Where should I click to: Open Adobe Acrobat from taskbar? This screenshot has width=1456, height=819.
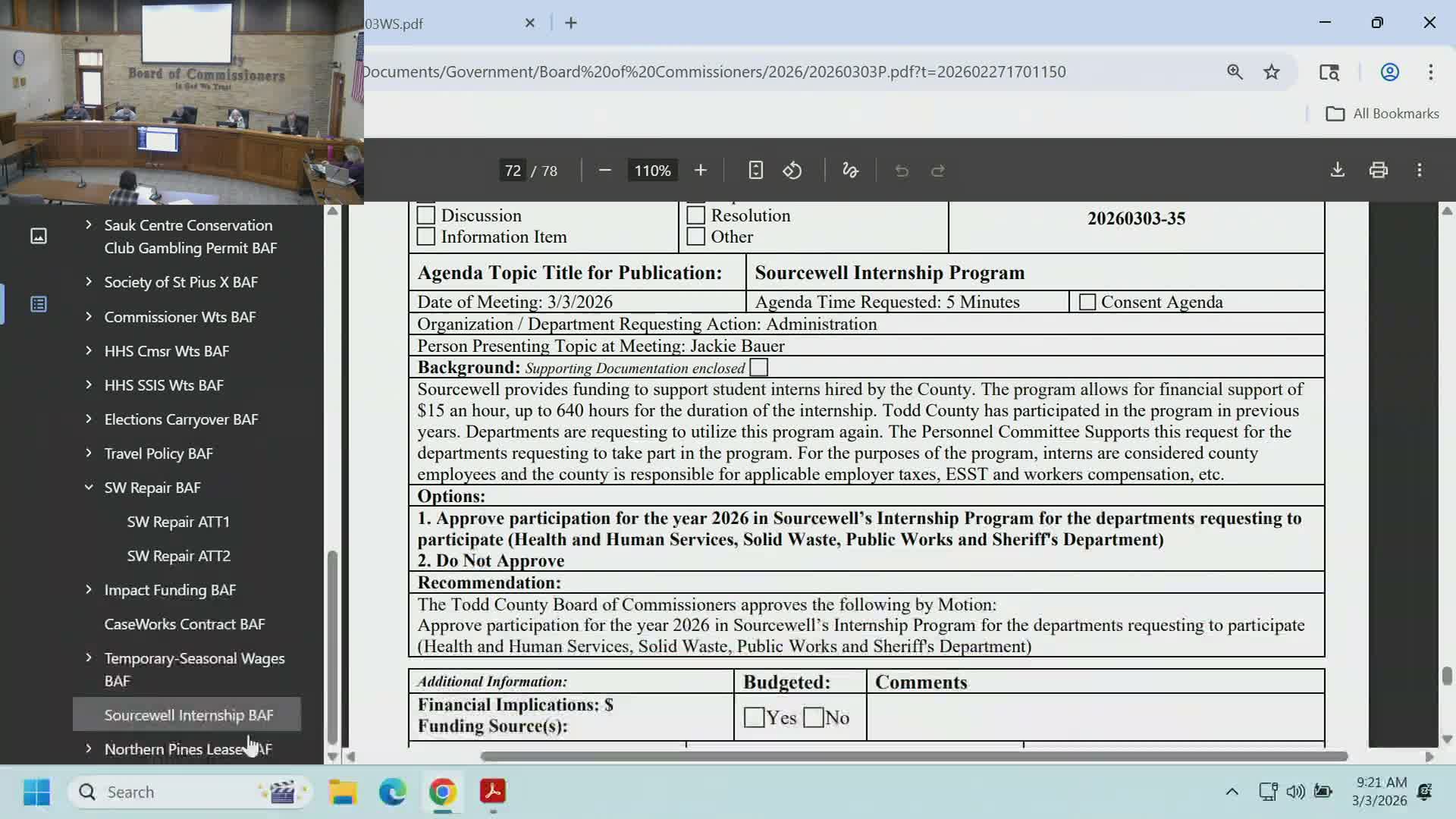pyautogui.click(x=493, y=792)
